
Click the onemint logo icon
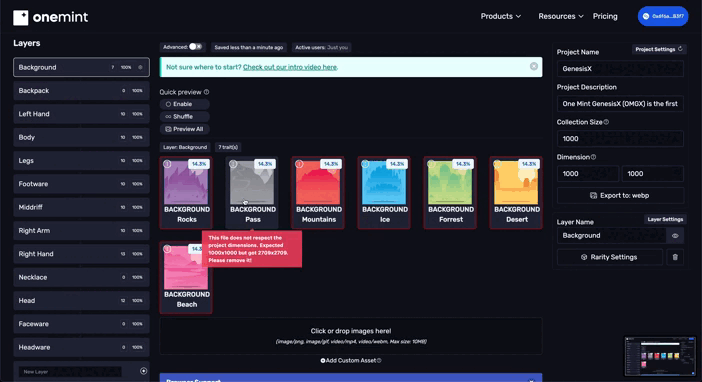(21, 17)
